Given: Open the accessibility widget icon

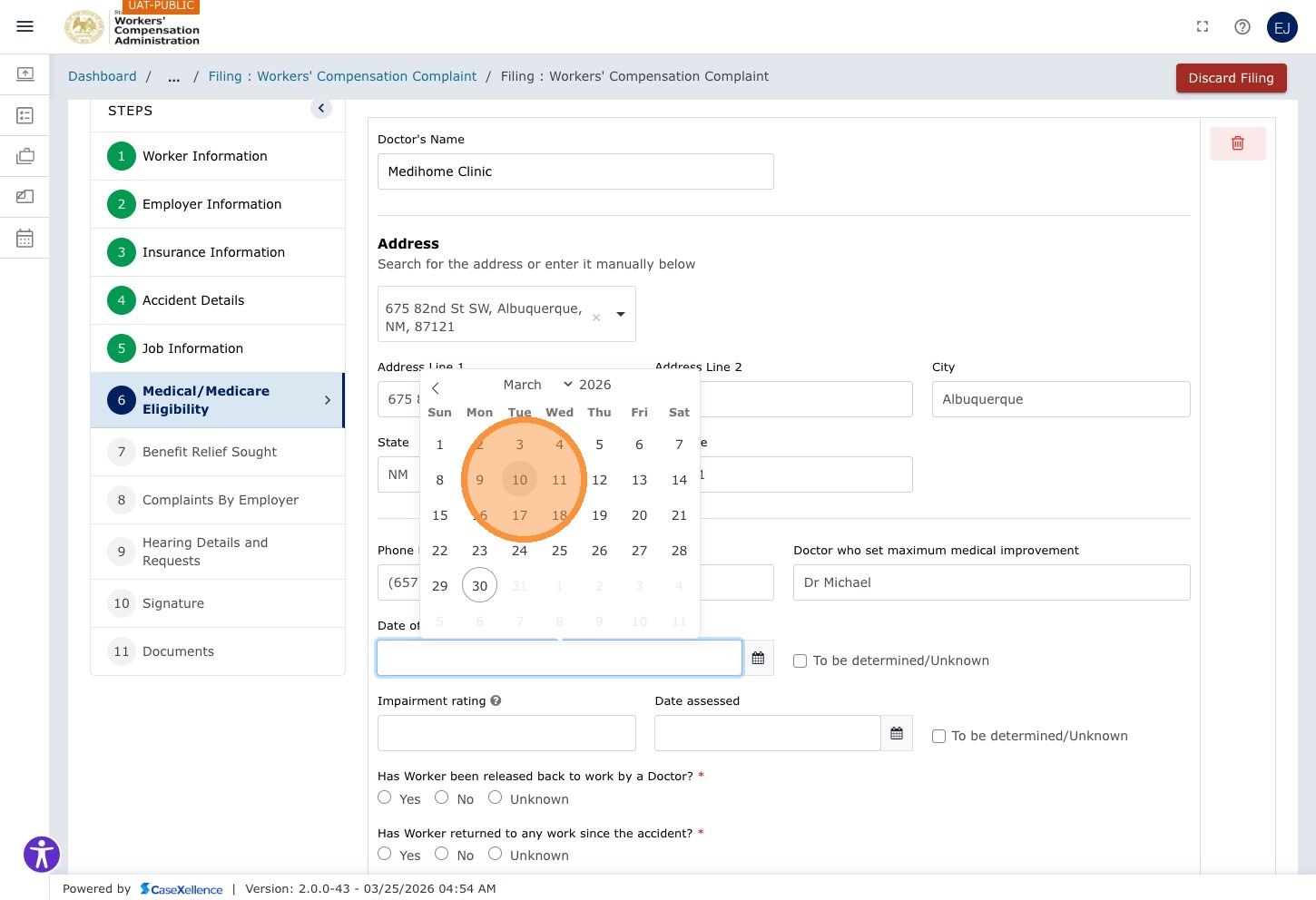Looking at the screenshot, I should pos(42,854).
